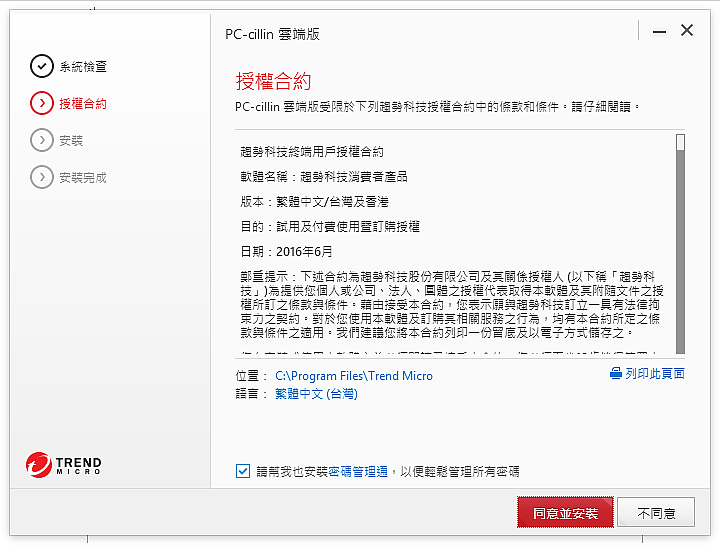Click the 不同意 button
This screenshot has height=553, width=720.
(656, 513)
